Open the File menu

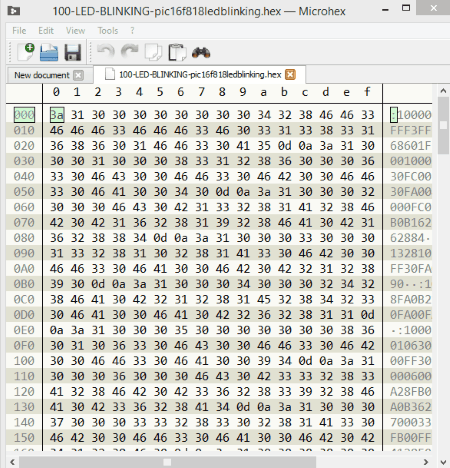[x=19, y=31]
